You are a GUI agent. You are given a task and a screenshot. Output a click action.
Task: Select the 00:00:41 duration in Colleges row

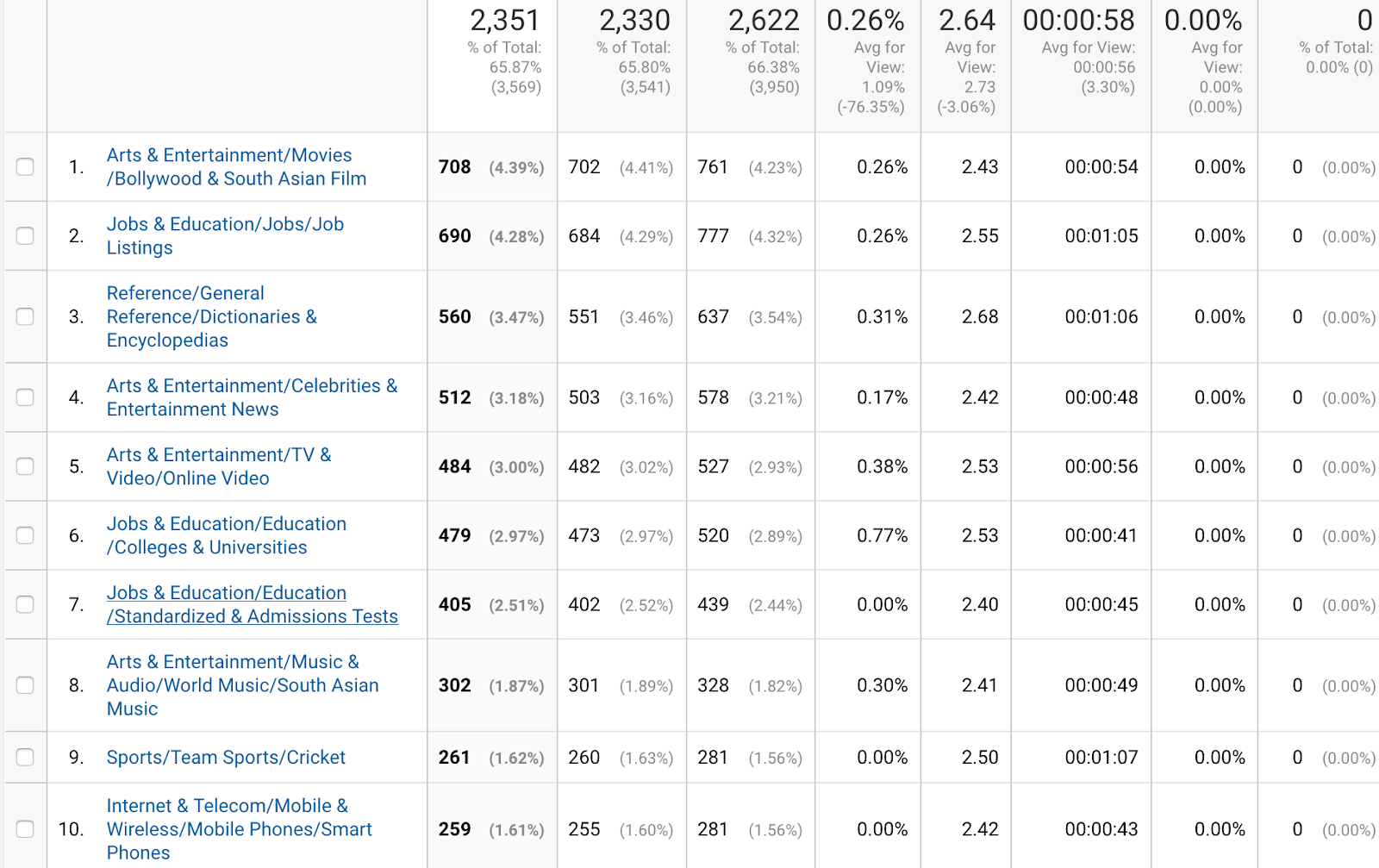(1101, 535)
